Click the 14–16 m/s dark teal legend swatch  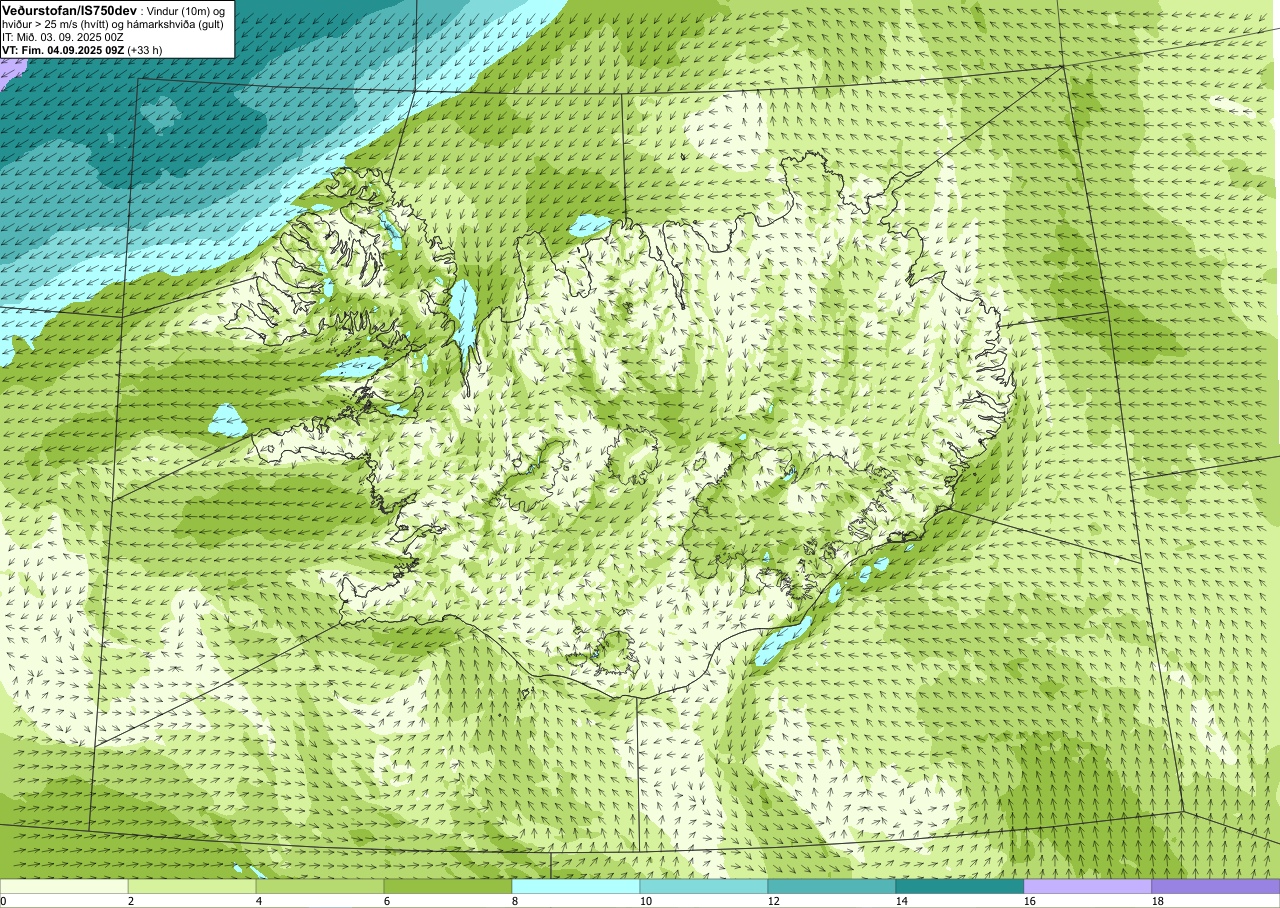960,886
